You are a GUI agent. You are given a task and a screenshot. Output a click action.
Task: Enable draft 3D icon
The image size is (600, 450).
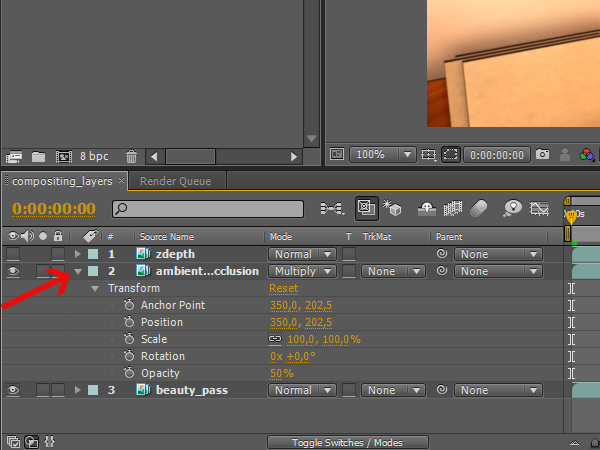point(393,209)
